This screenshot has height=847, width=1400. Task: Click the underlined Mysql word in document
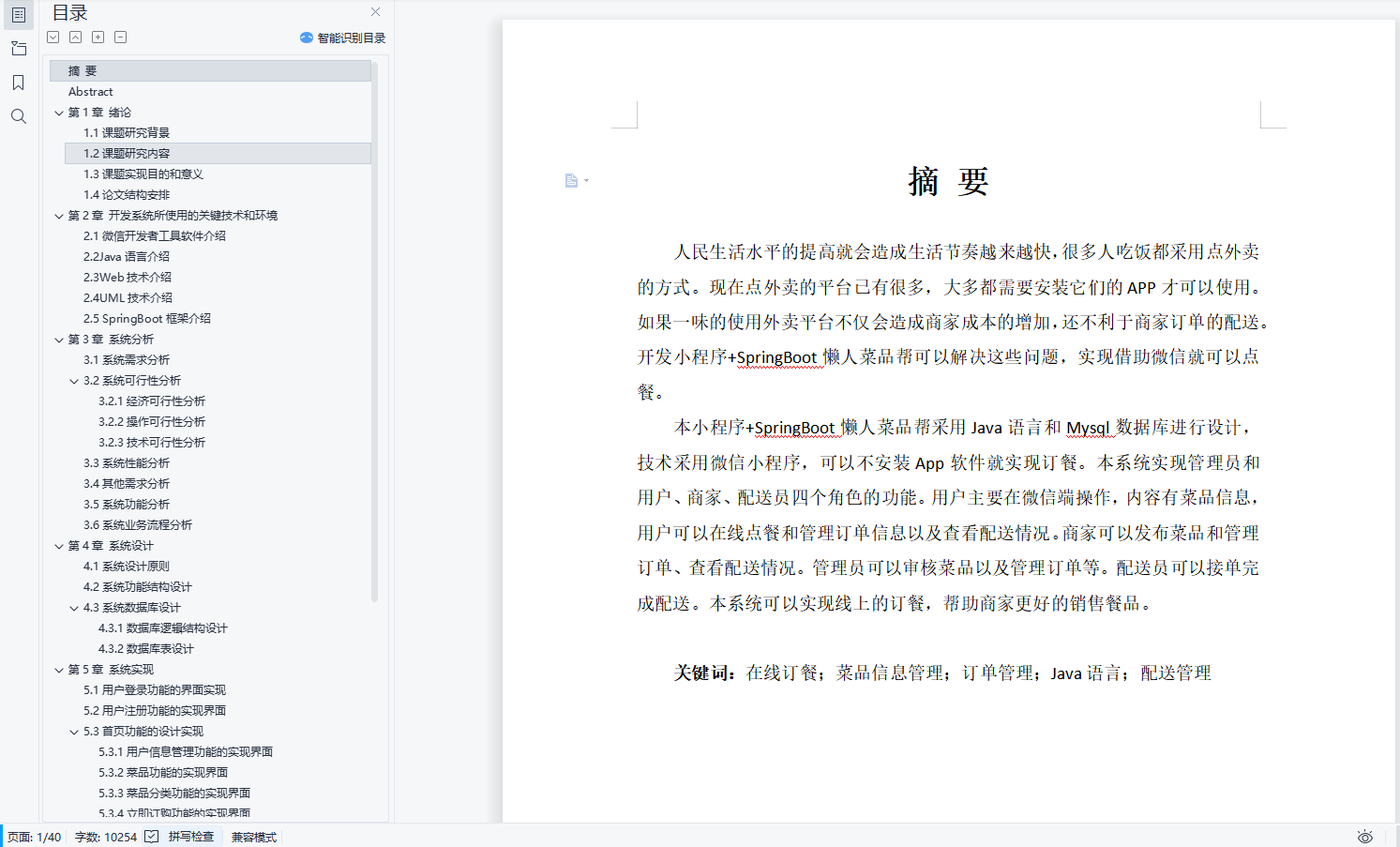pyautogui.click(x=1088, y=428)
